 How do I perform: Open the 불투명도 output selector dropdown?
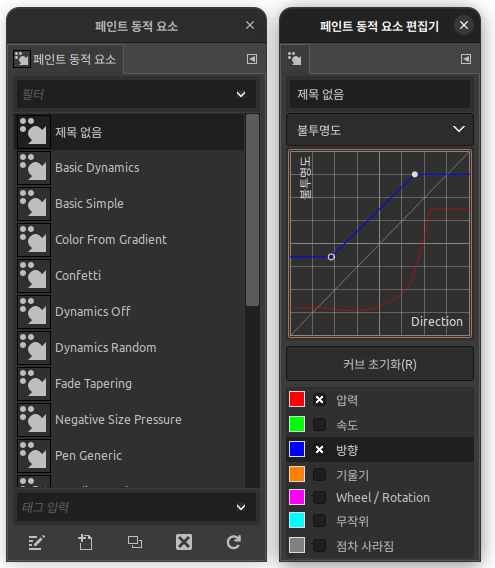380,130
